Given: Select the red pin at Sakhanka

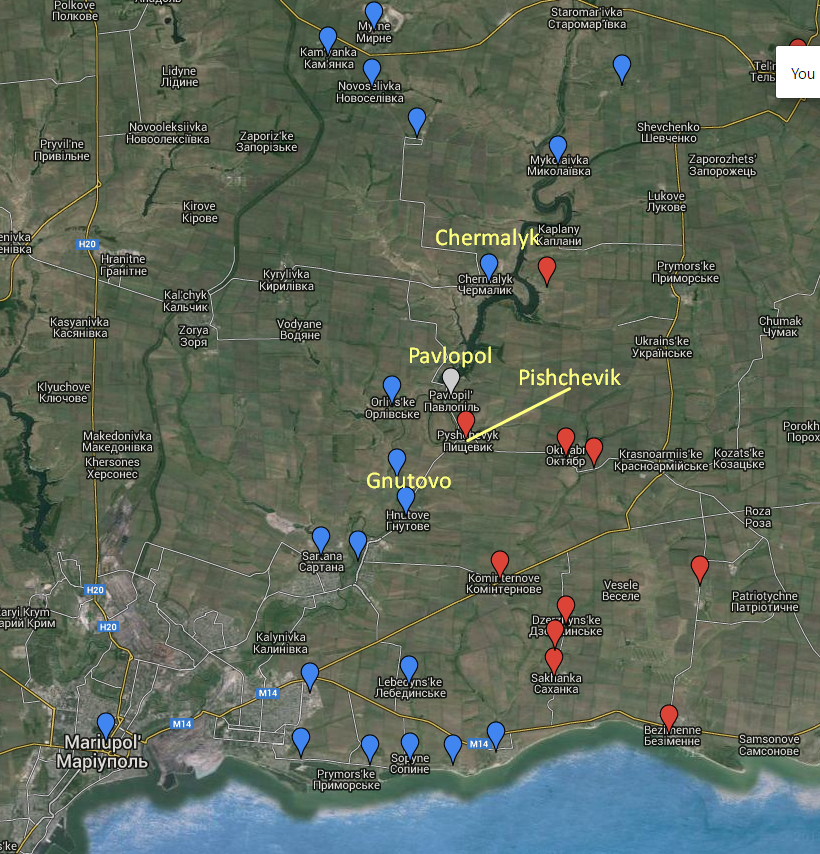Looking at the screenshot, I should pos(554,659).
